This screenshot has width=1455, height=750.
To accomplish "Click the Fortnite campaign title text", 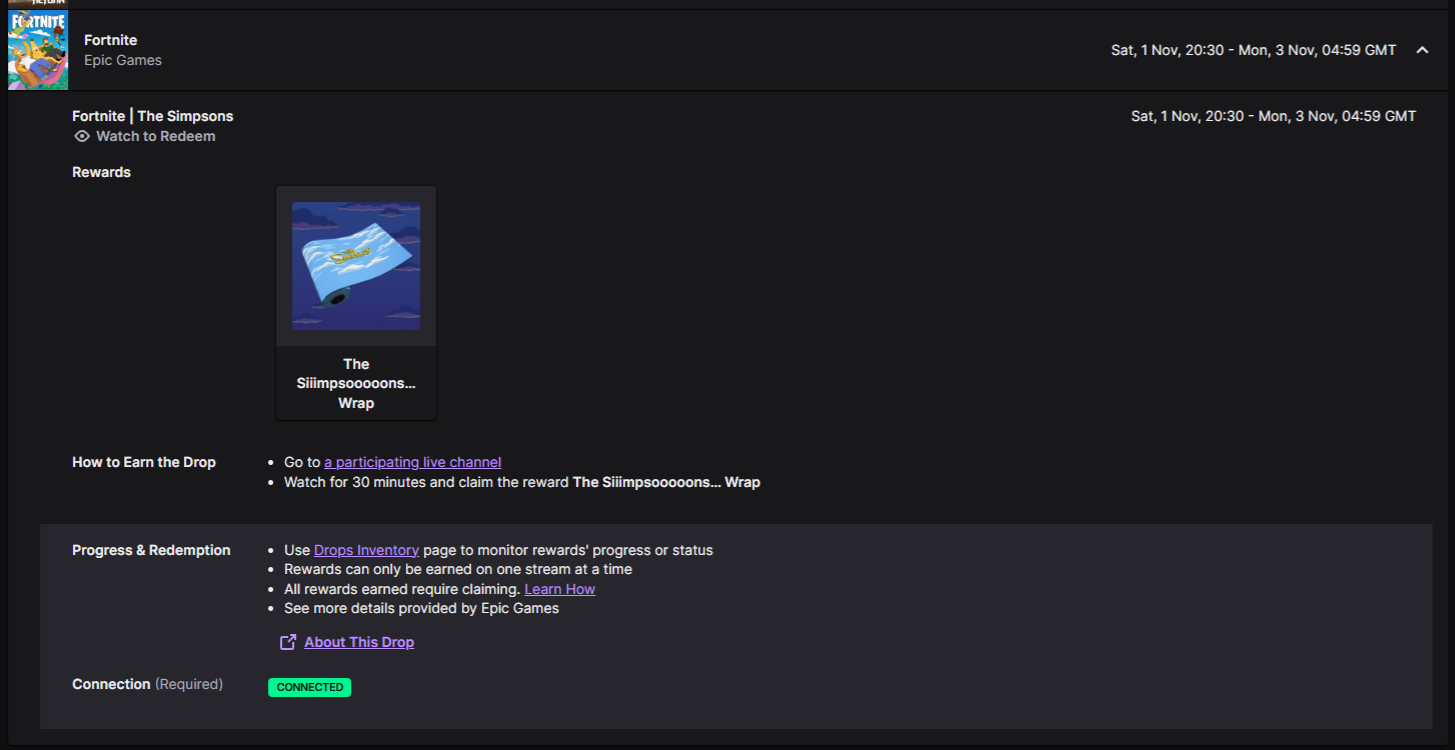I will coord(111,40).
